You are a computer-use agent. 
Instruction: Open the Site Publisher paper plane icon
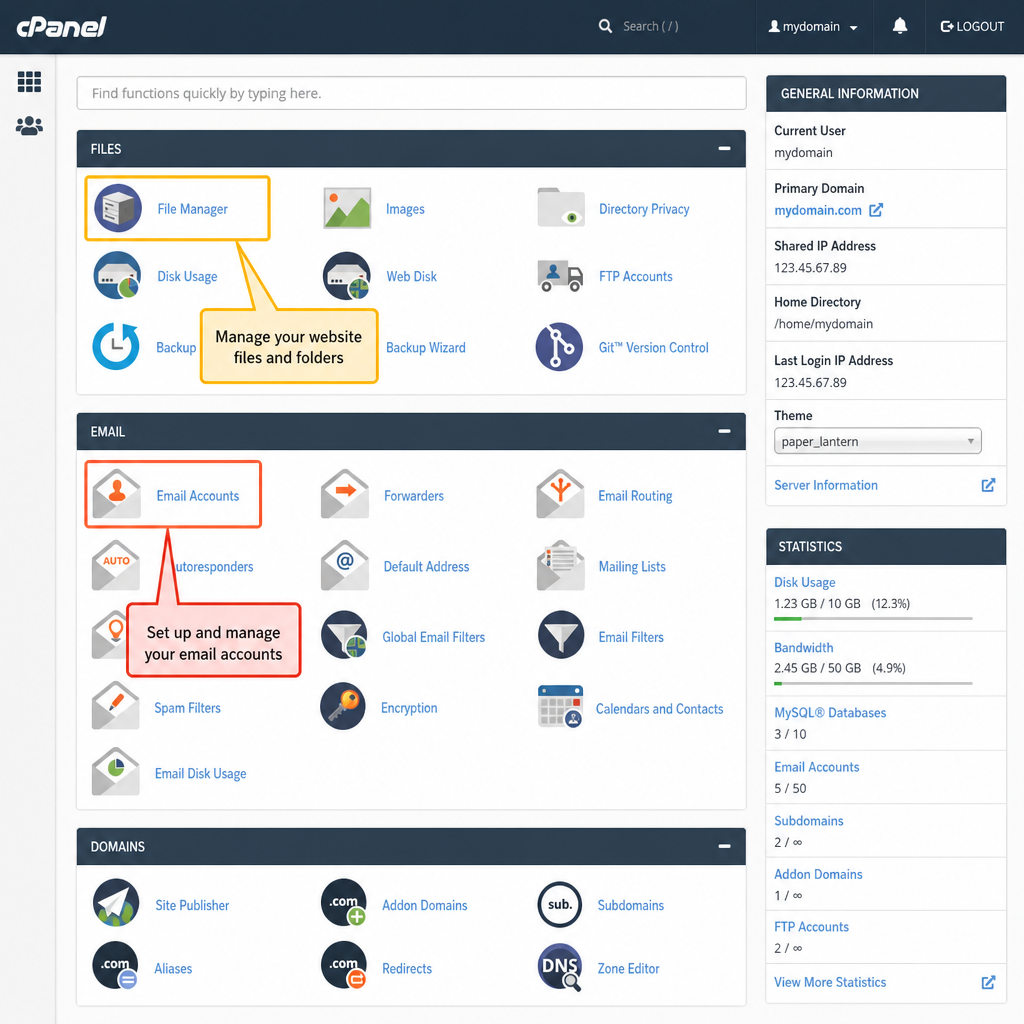click(x=116, y=903)
